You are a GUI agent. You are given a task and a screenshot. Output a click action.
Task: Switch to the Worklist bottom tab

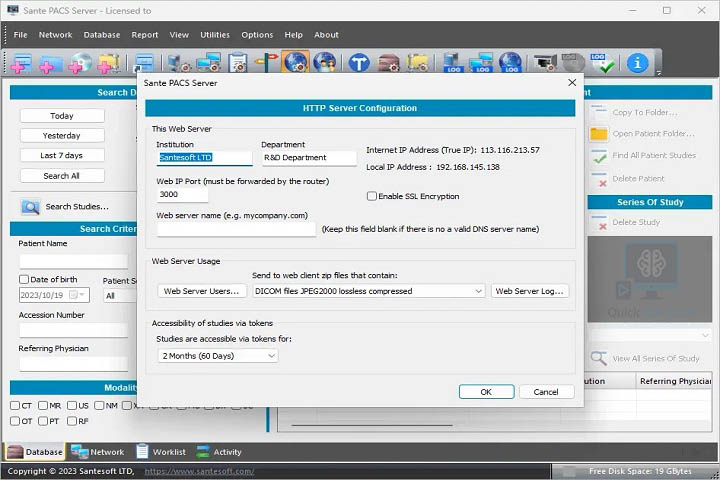[x=161, y=452]
